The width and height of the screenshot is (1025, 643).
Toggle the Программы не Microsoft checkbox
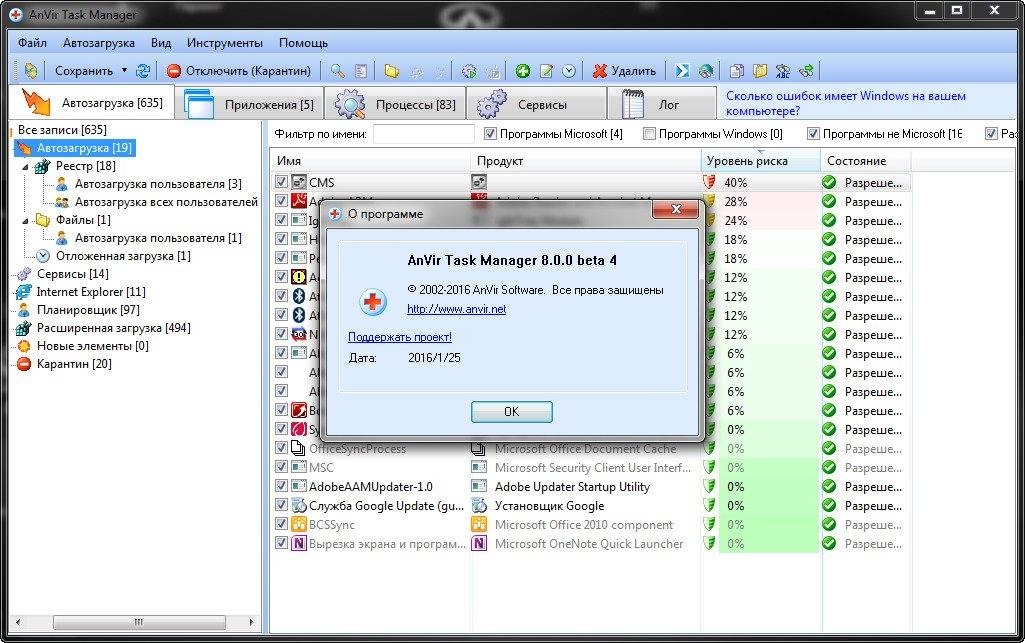[813, 134]
